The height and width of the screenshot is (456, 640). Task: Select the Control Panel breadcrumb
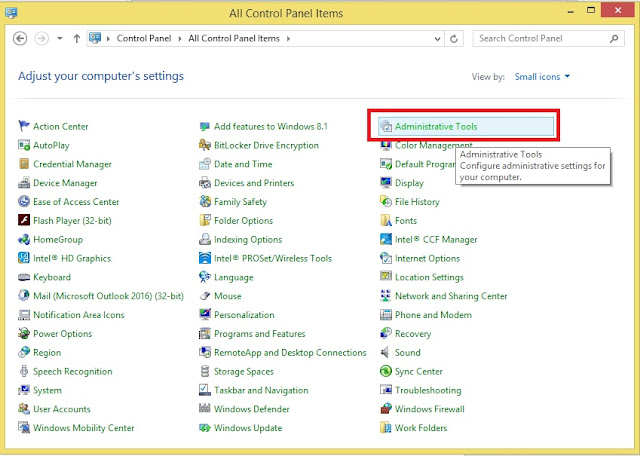click(x=144, y=38)
